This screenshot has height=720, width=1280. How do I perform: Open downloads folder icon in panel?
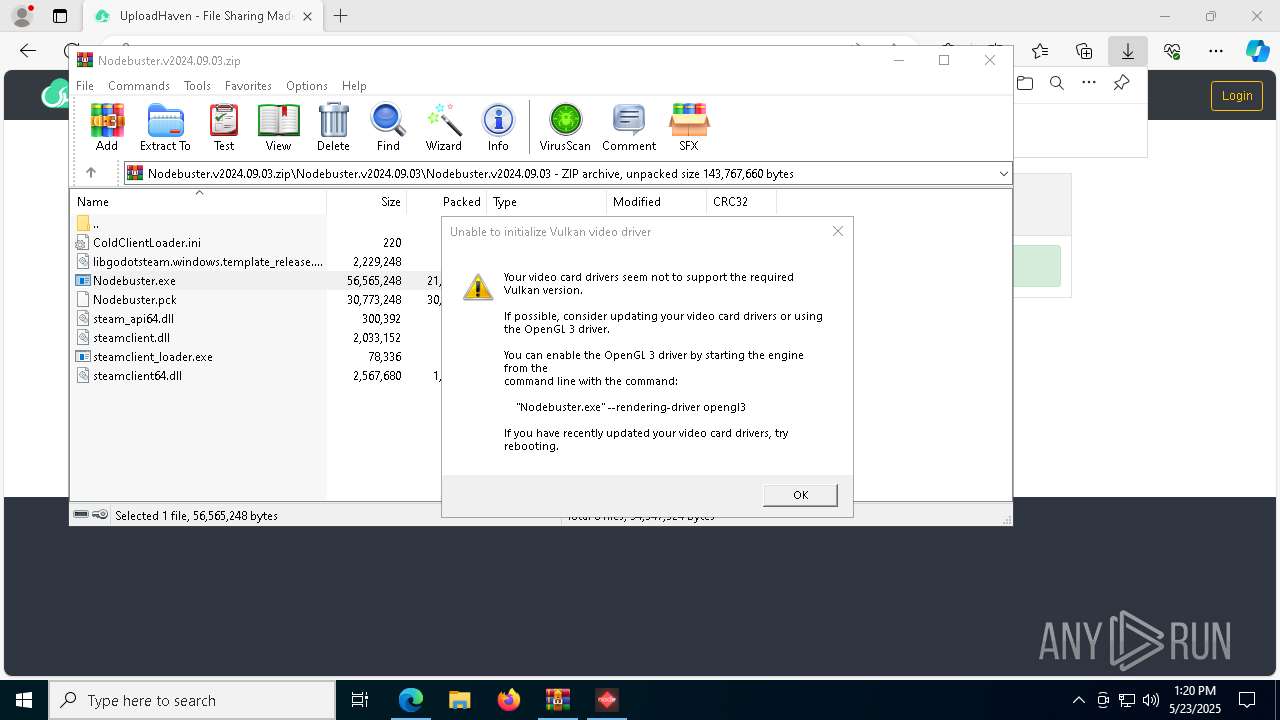click(x=1024, y=83)
